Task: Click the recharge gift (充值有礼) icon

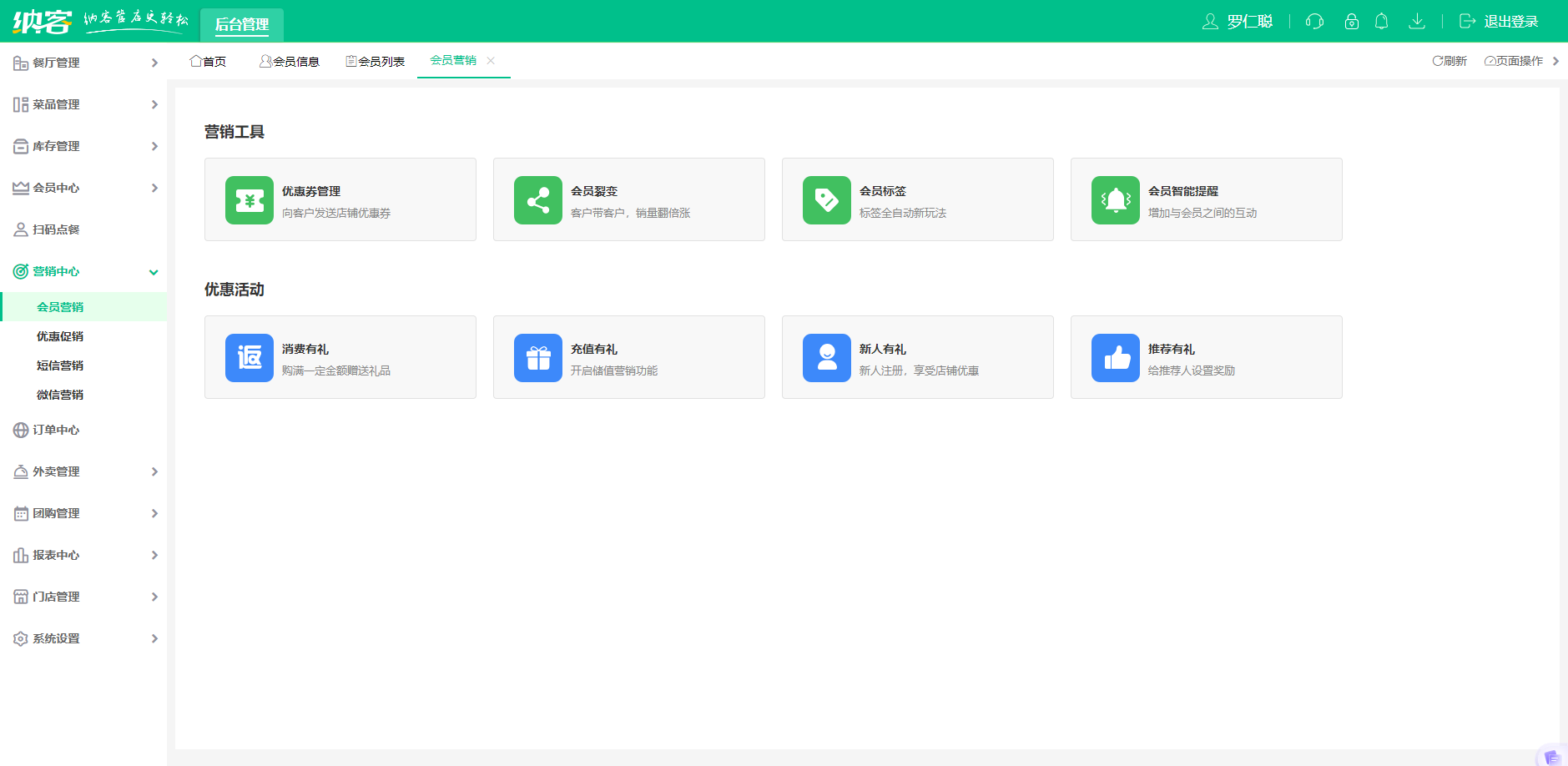Action: pos(537,358)
